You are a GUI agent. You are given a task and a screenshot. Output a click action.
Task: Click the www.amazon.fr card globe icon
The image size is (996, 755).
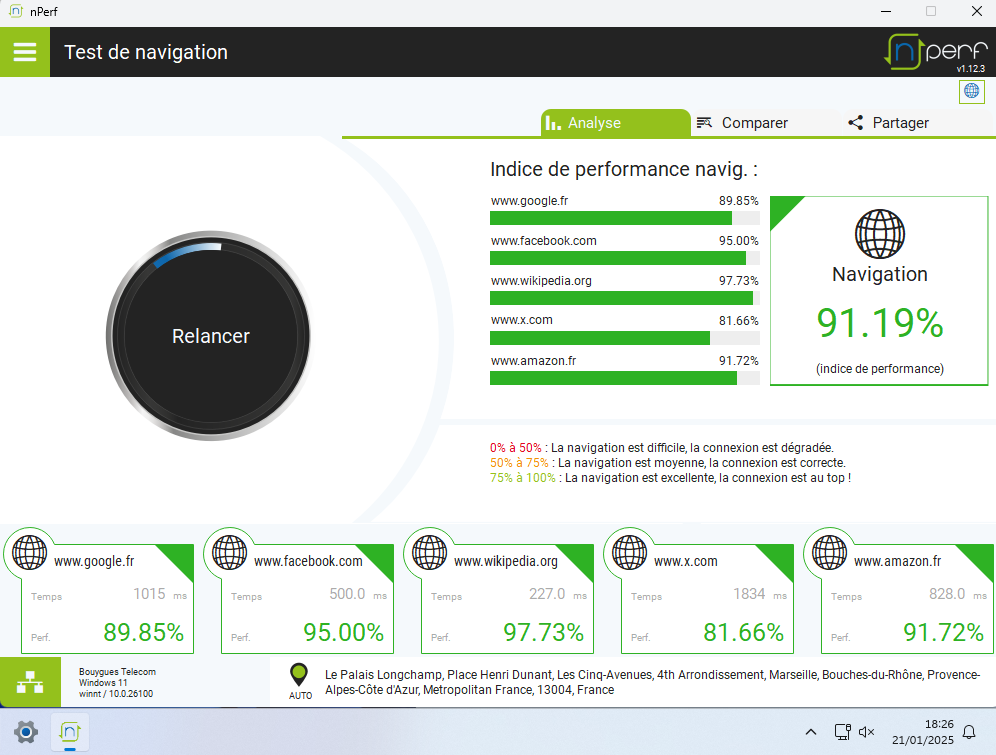[830, 552]
